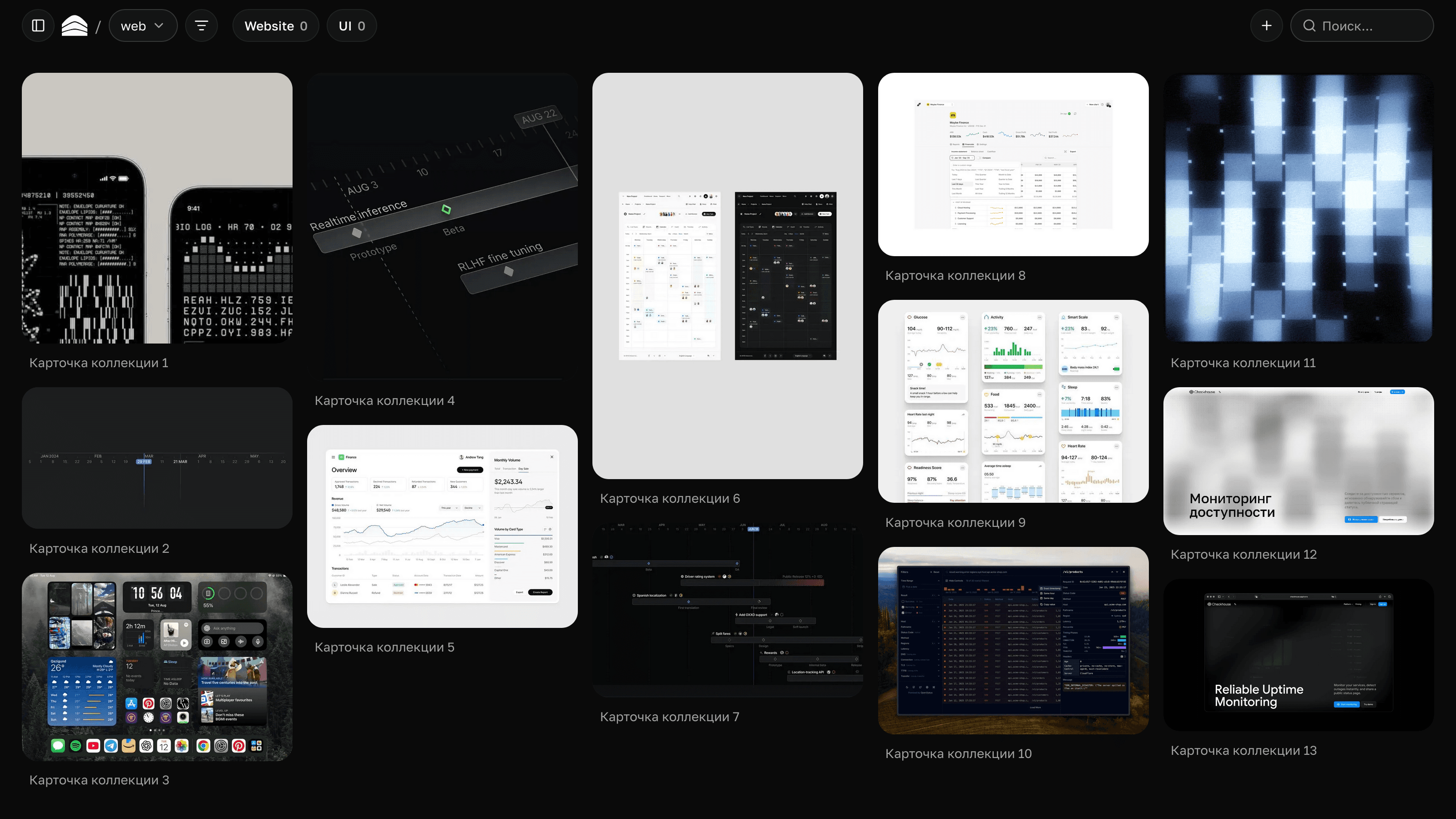Click the title Карточка коллекции 9
The width and height of the screenshot is (1456, 819).
(956, 522)
